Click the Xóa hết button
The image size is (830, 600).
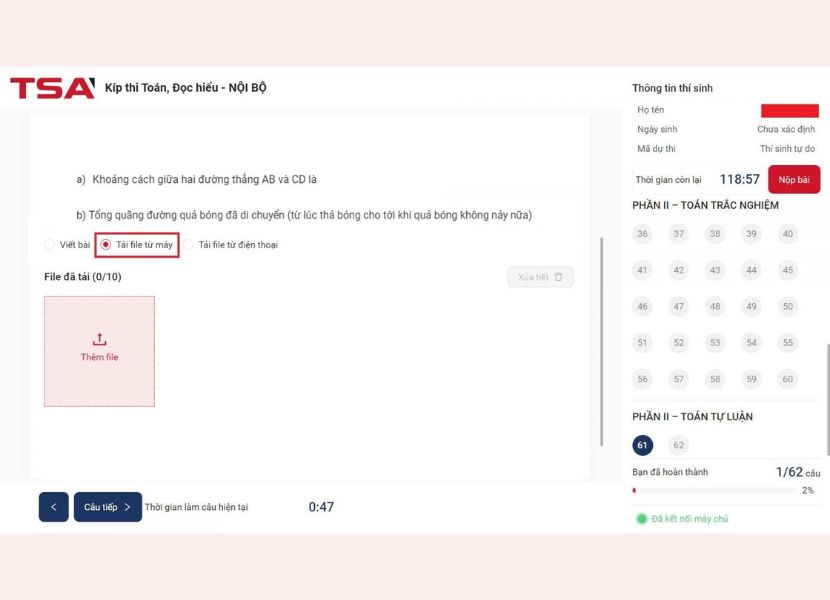pyautogui.click(x=540, y=276)
